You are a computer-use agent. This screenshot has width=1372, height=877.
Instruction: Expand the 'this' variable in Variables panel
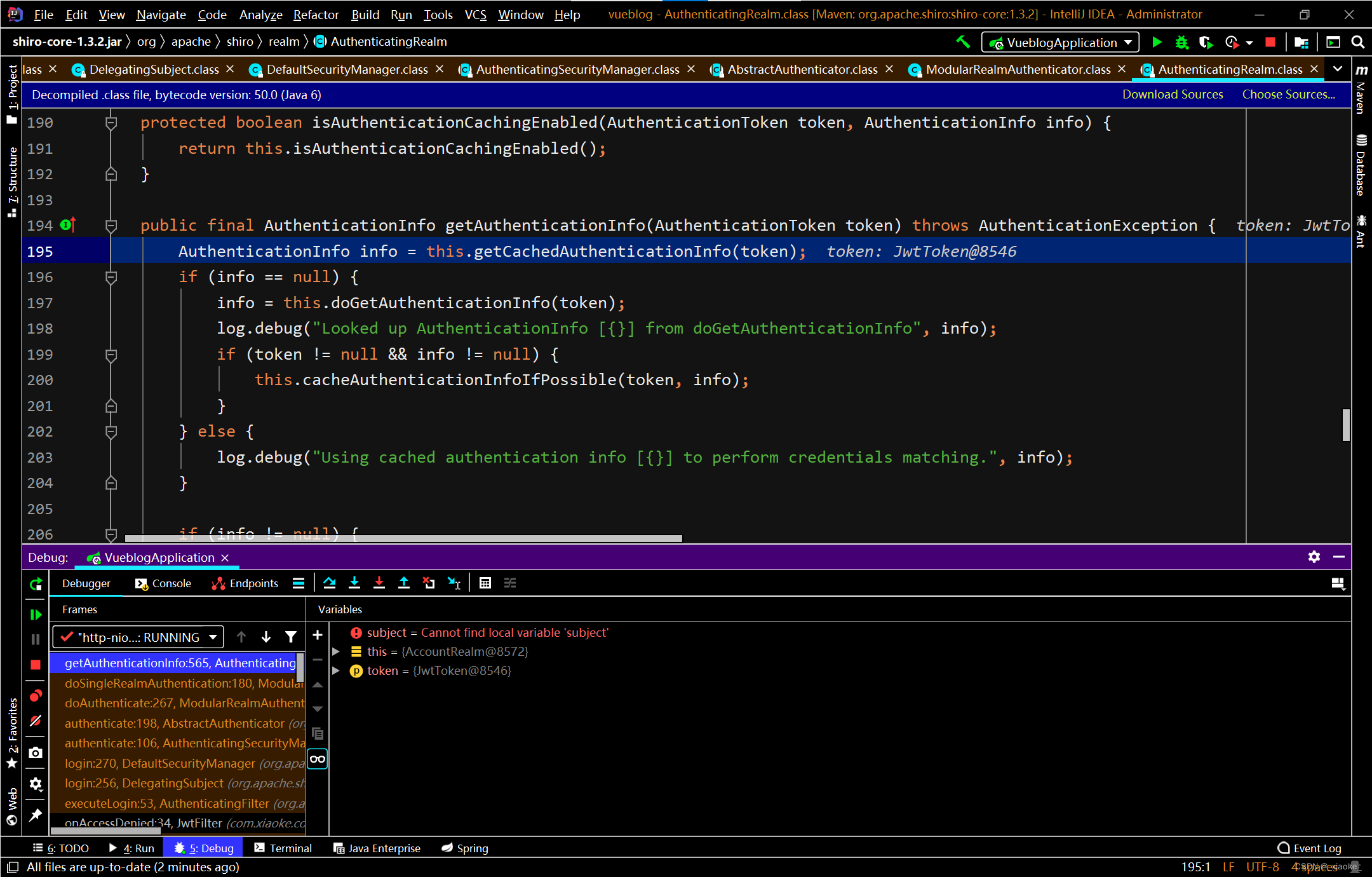pyautogui.click(x=336, y=651)
